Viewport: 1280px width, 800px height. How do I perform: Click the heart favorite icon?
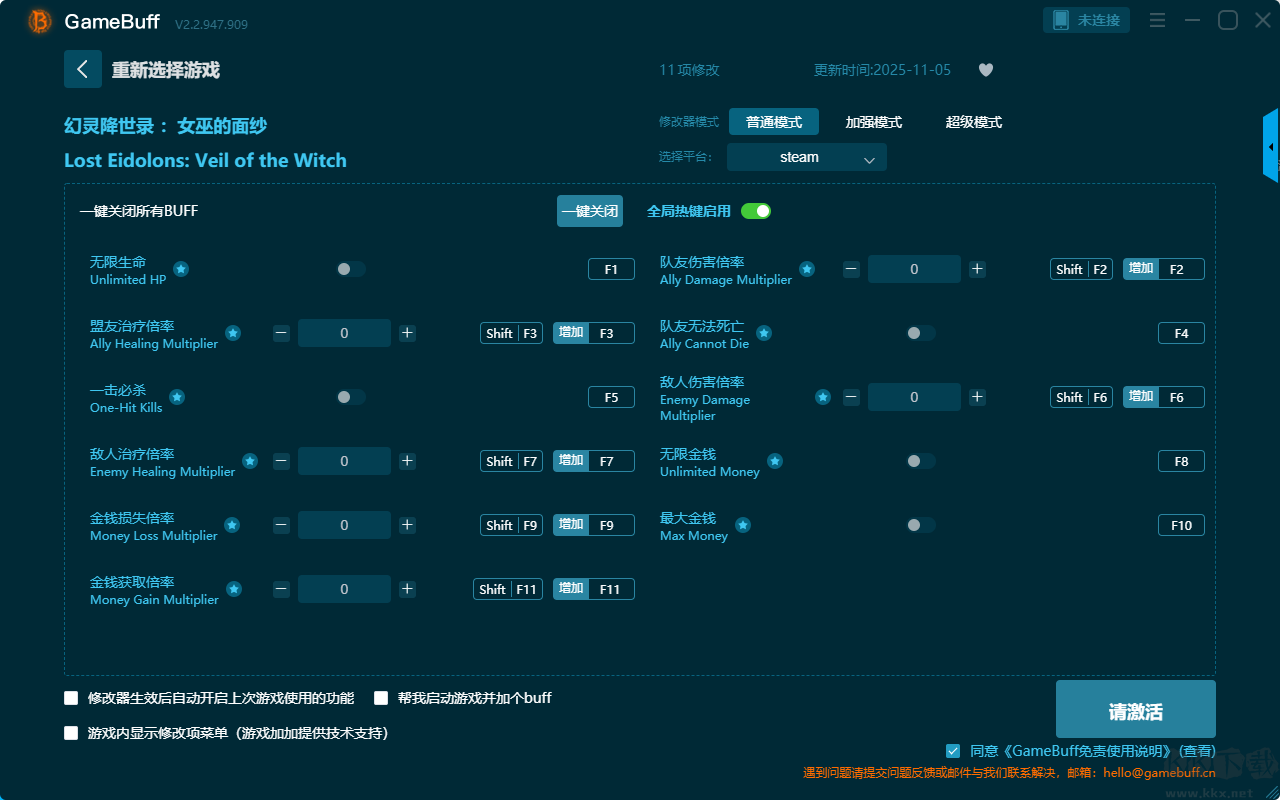click(985, 70)
